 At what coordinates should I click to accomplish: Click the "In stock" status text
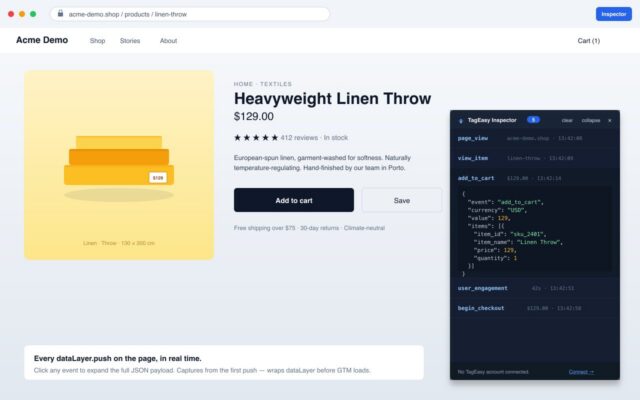336,138
